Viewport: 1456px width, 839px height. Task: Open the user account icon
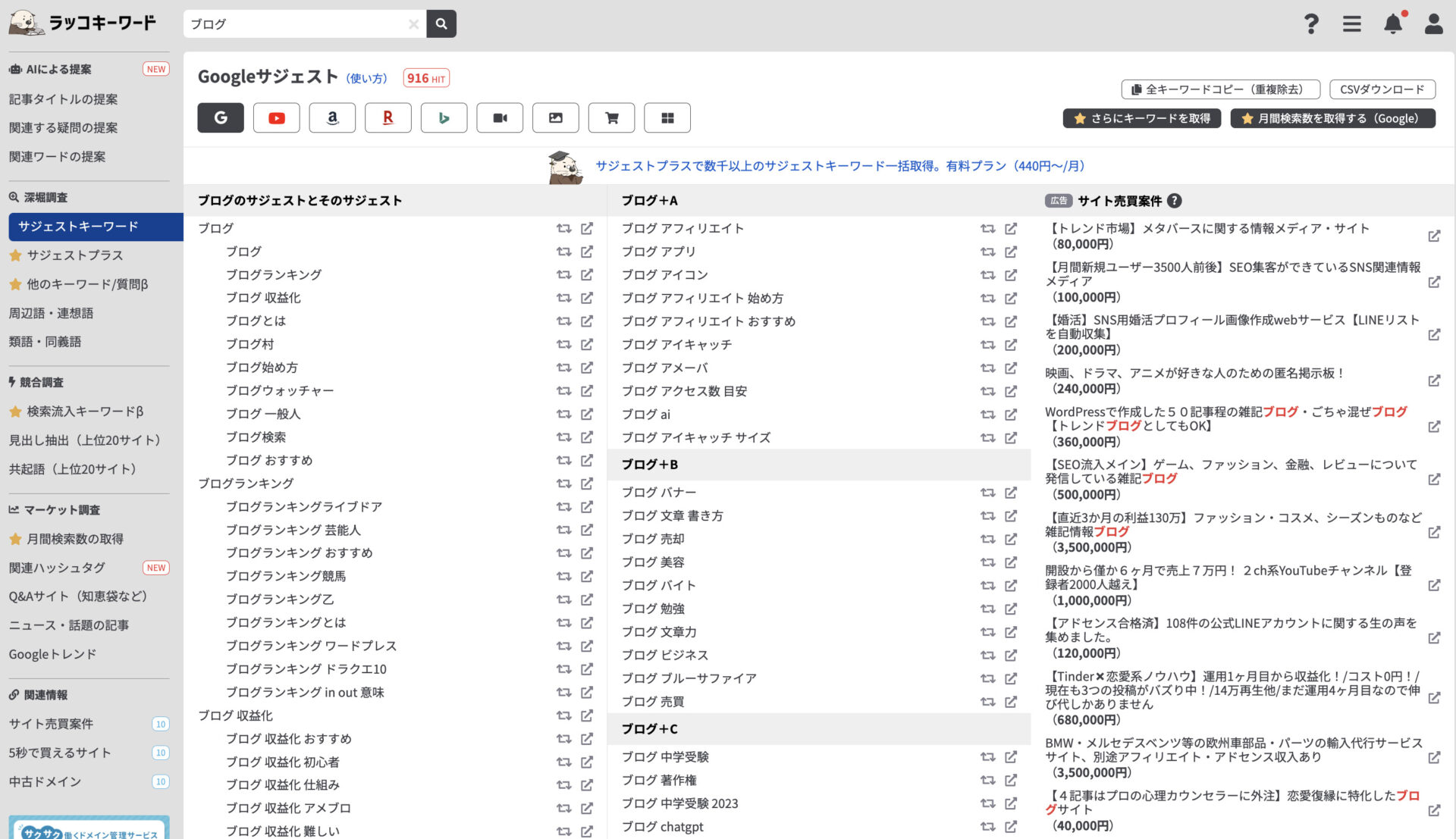1433,23
